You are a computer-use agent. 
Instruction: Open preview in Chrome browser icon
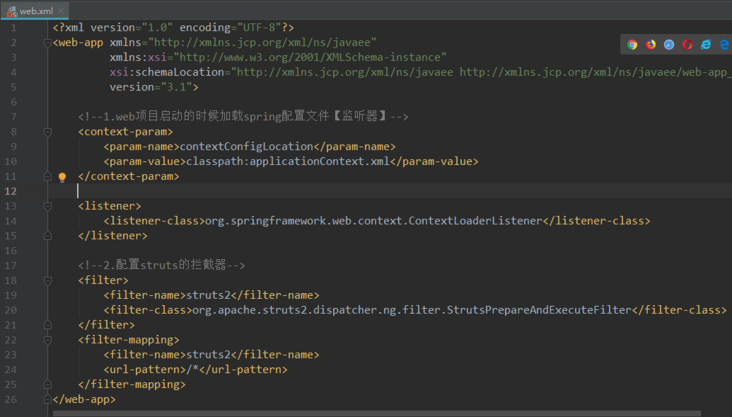pyautogui.click(x=632, y=44)
